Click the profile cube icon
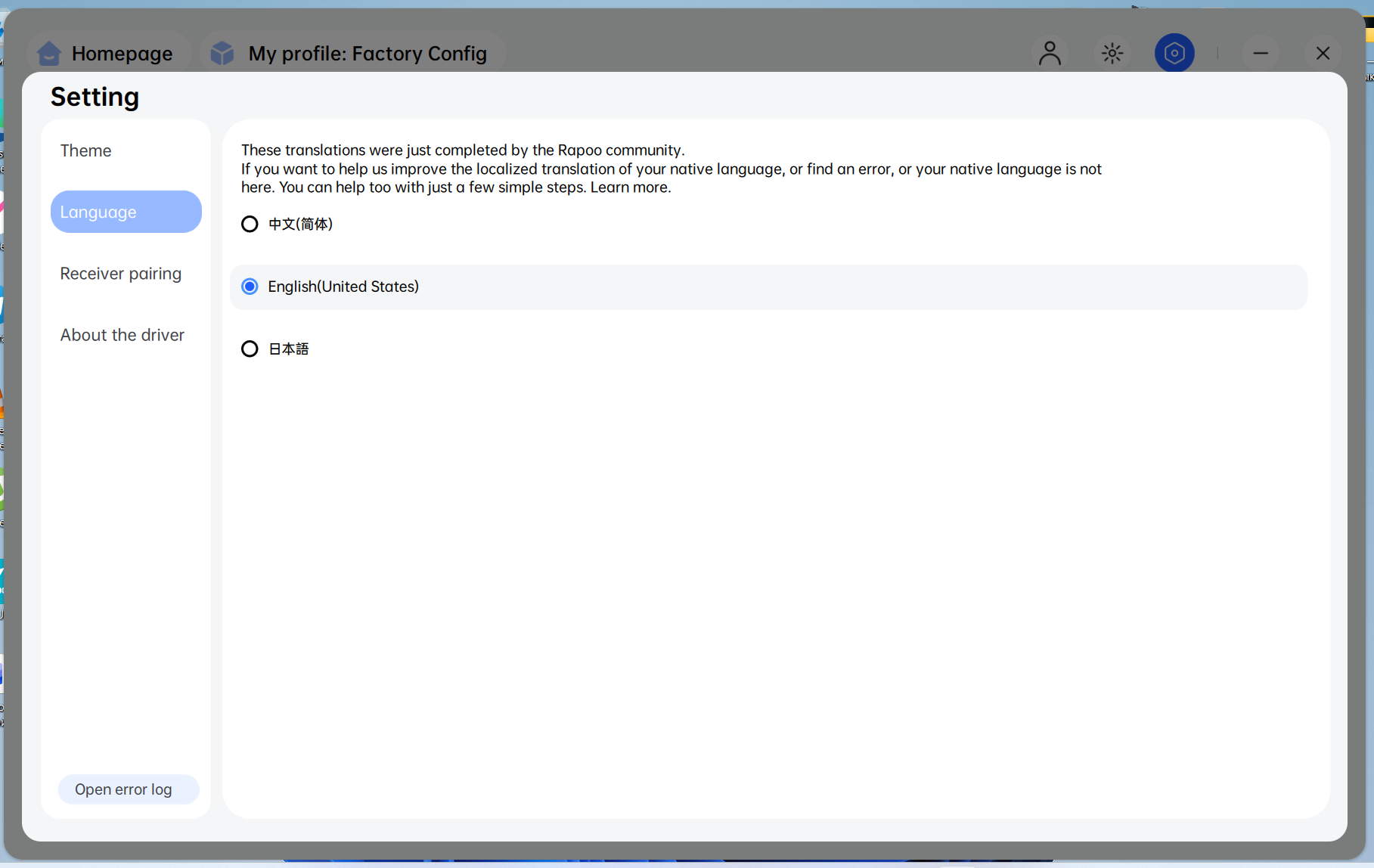Screen dimensions: 1374x868 click(x=222, y=54)
